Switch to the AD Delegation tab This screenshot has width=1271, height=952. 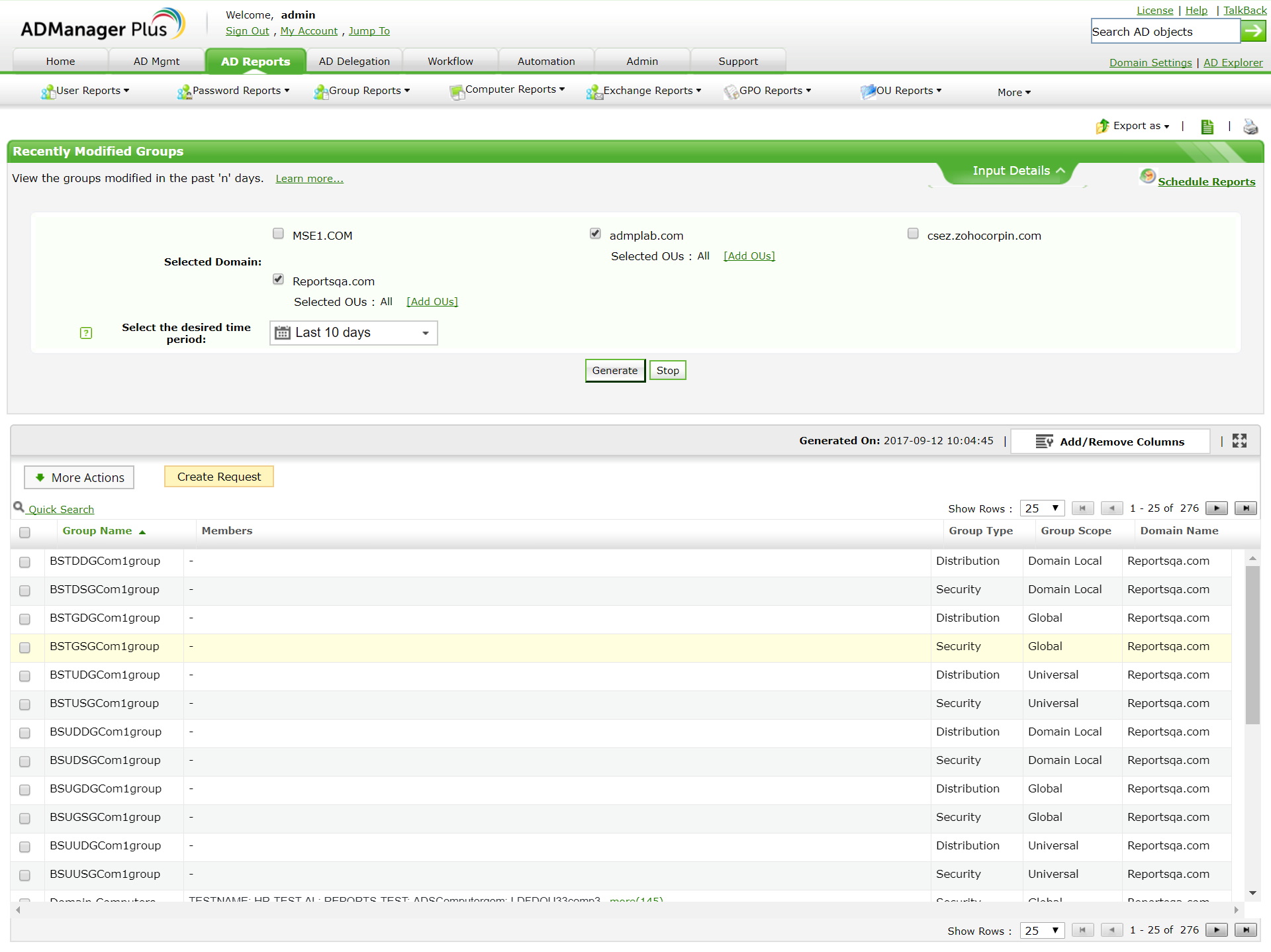(354, 62)
